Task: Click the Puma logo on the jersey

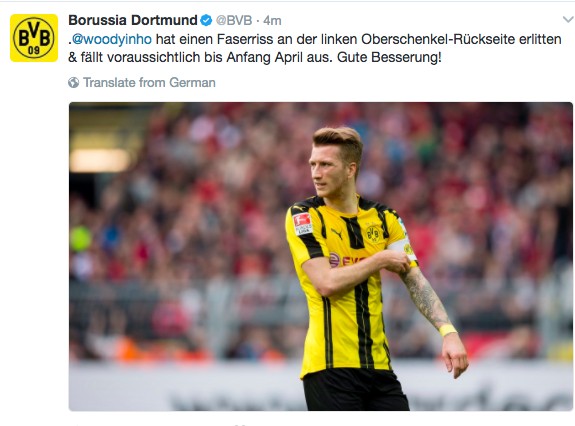Action: pyautogui.click(x=336, y=233)
